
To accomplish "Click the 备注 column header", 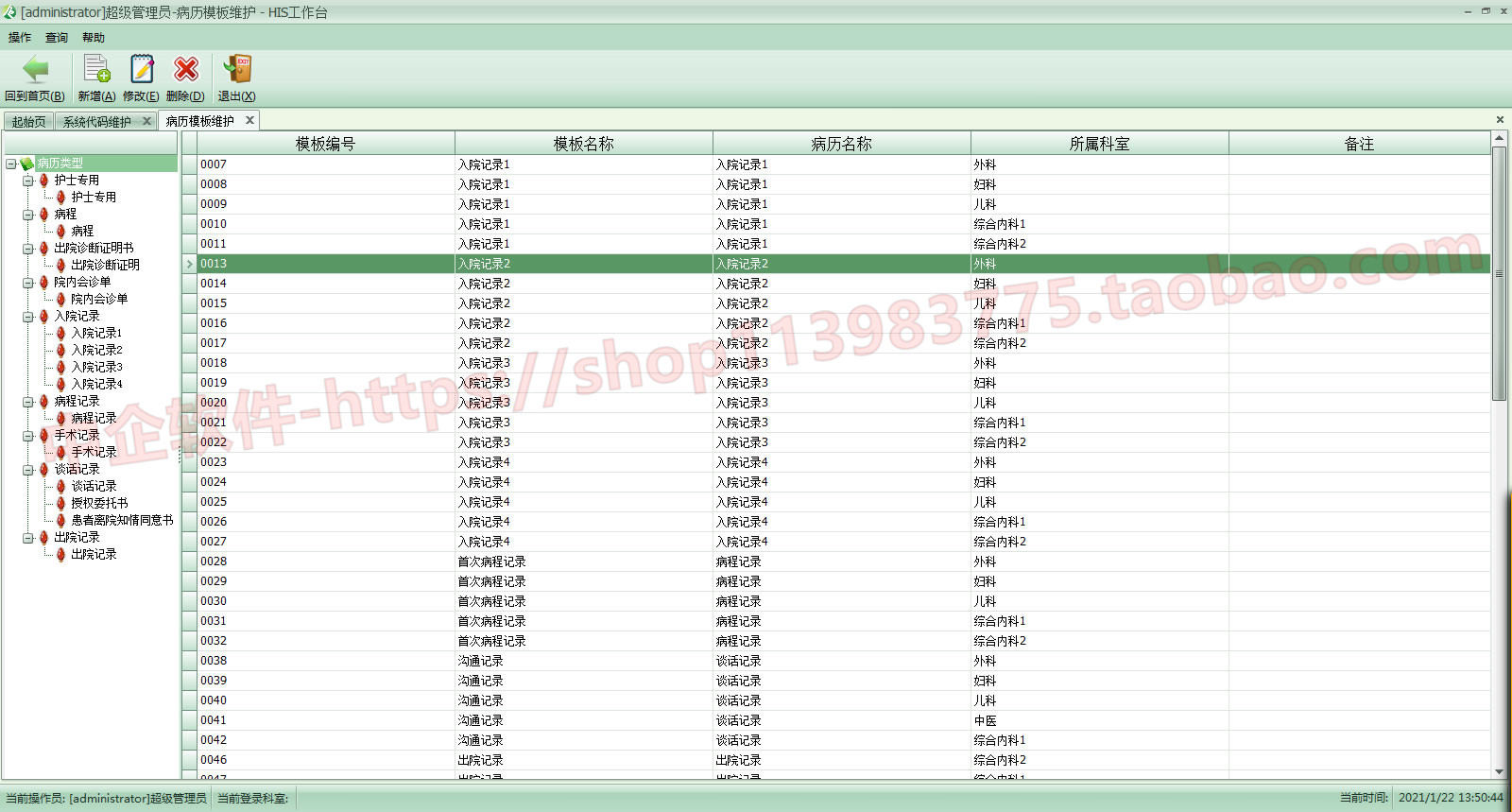I will click(x=1360, y=144).
